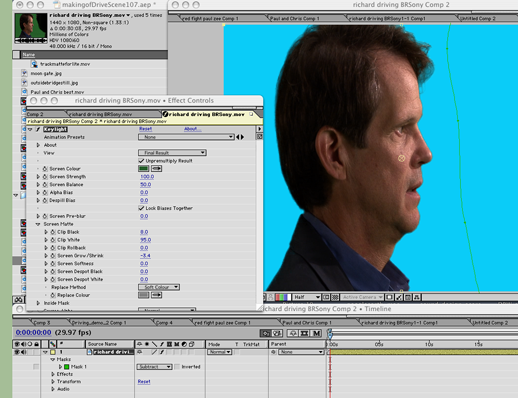The width and height of the screenshot is (518, 398).
Task: Click next animation preset arrow
Action: click(242, 137)
